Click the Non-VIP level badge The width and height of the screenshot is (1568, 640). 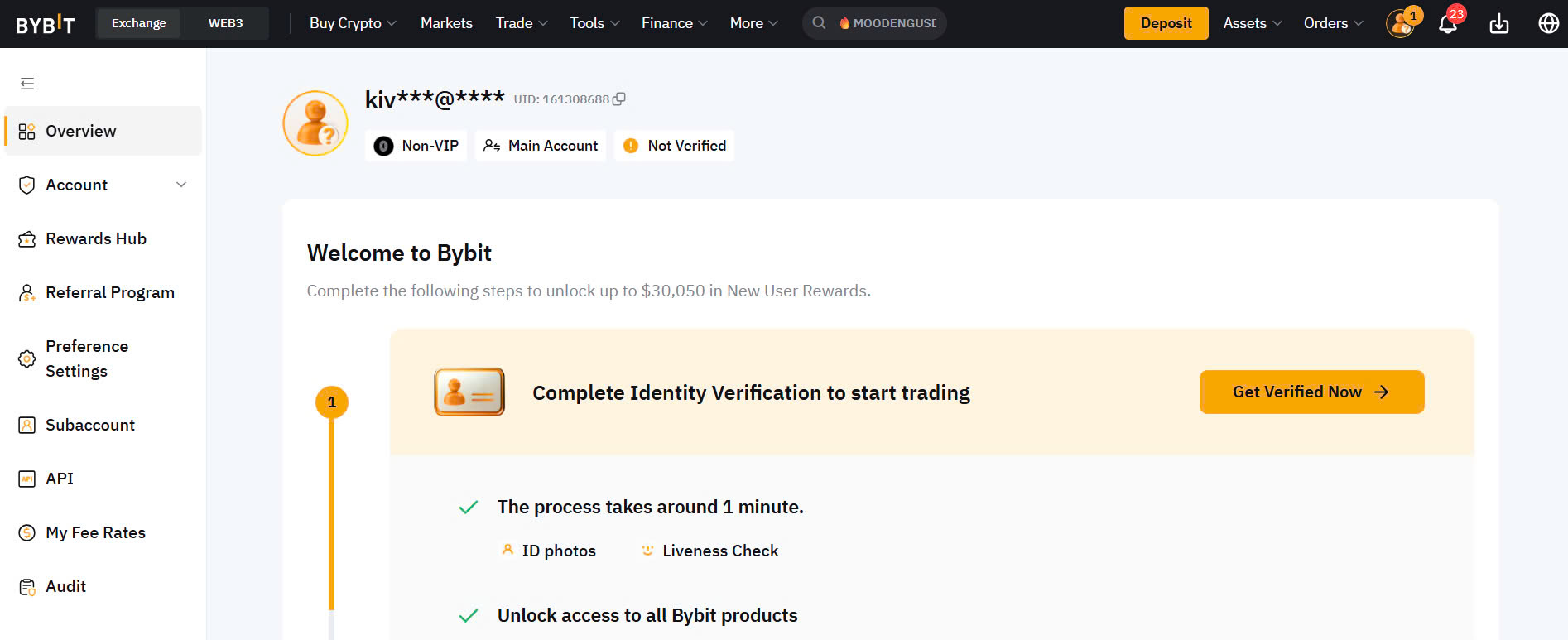click(x=416, y=146)
